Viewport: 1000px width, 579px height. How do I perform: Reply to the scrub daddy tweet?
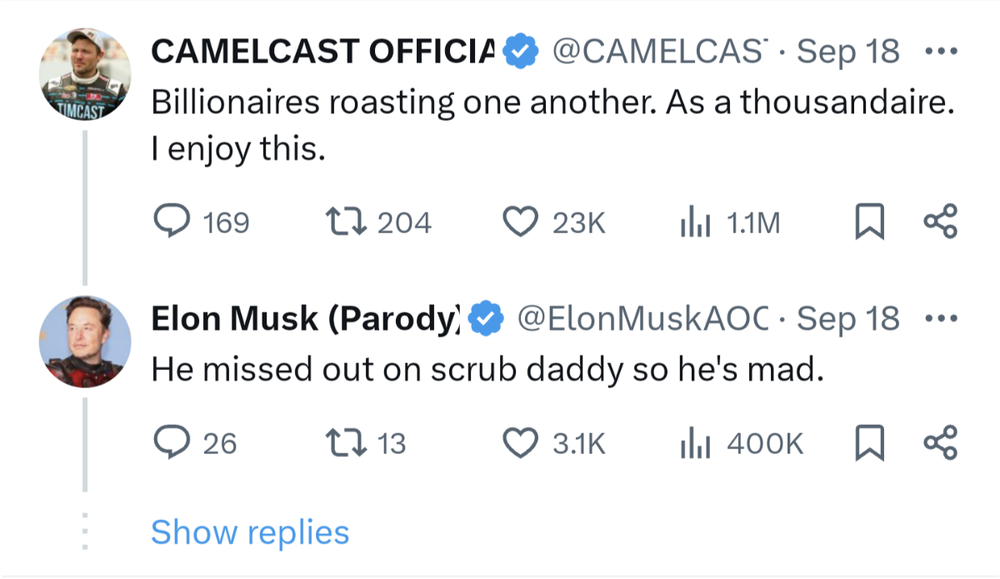[x=175, y=443]
